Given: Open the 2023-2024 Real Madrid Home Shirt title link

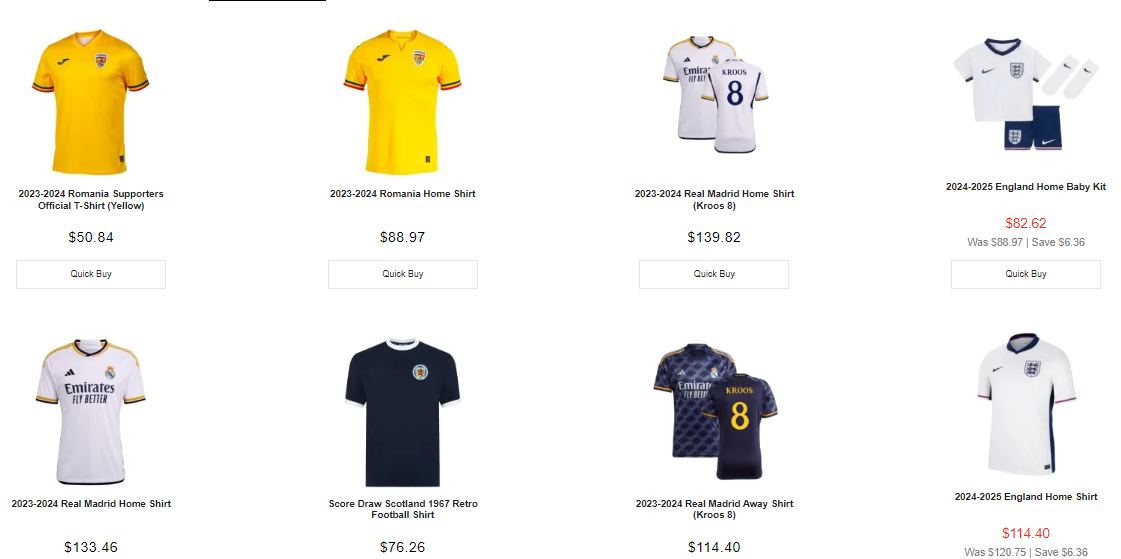Looking at the screenshot, I should coord(91,504).
